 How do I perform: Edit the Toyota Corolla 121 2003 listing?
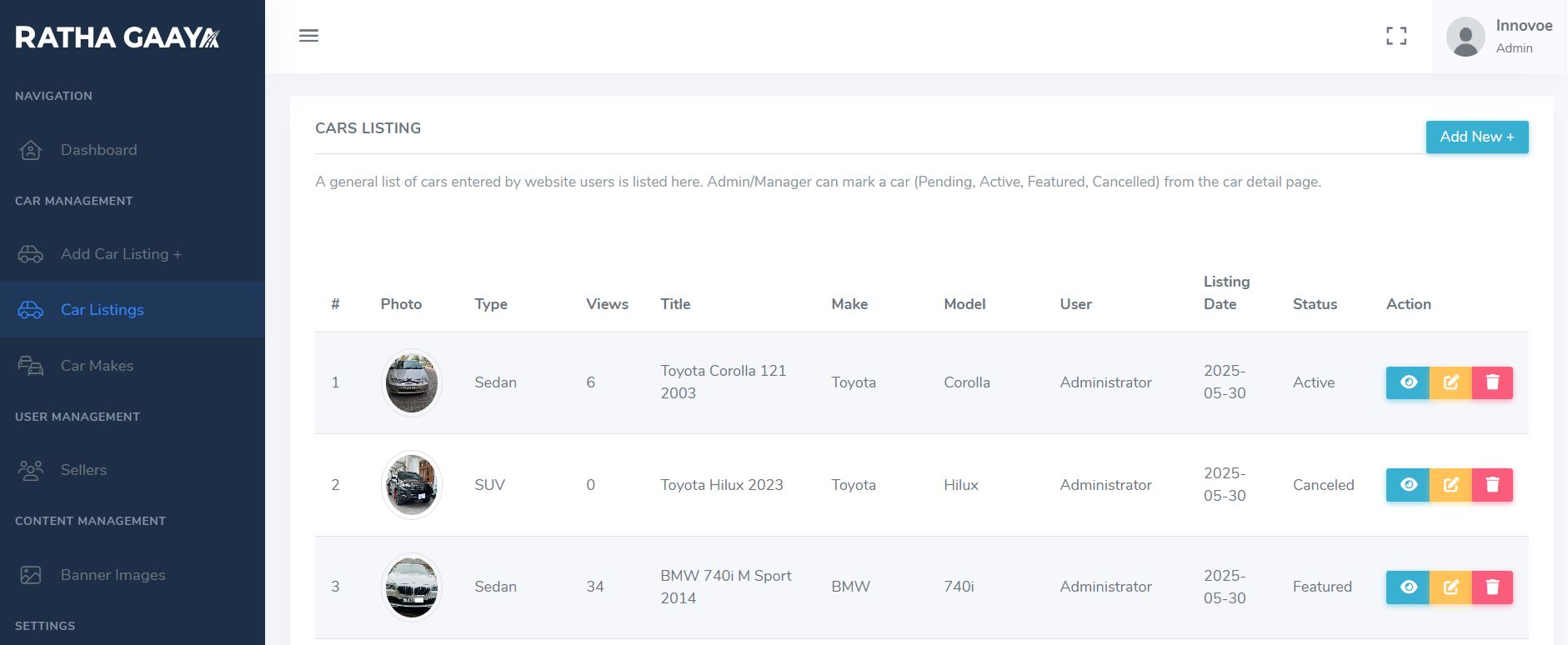point(1450,382)
